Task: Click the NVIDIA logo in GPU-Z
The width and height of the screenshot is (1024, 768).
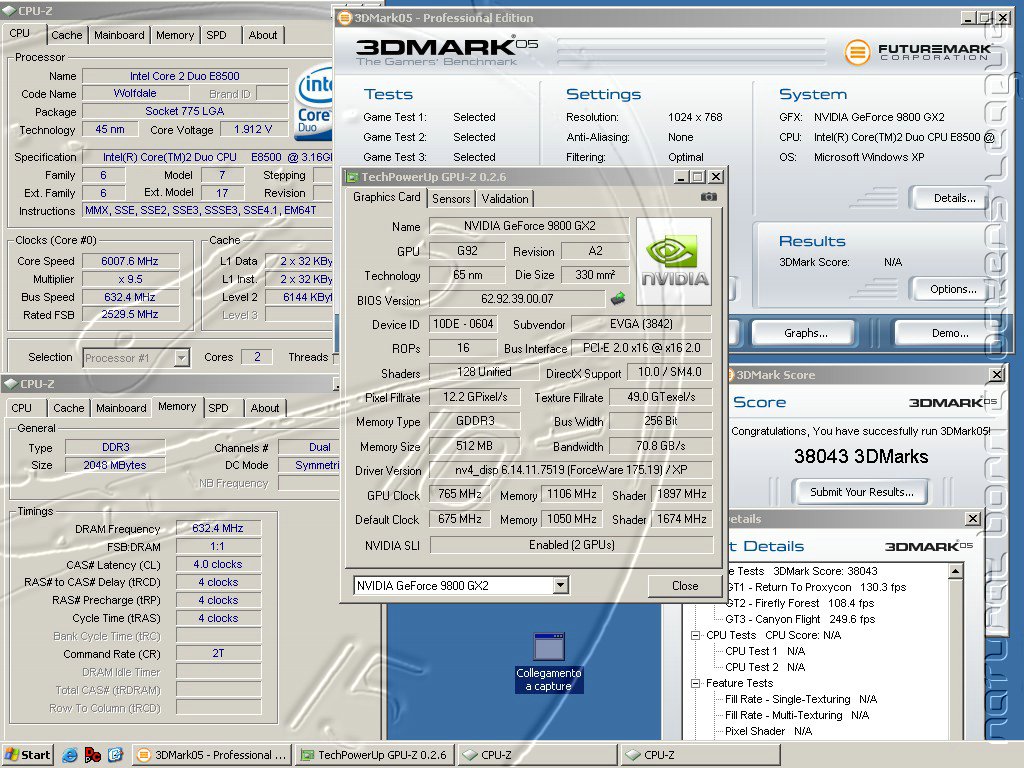Action: 674,262
